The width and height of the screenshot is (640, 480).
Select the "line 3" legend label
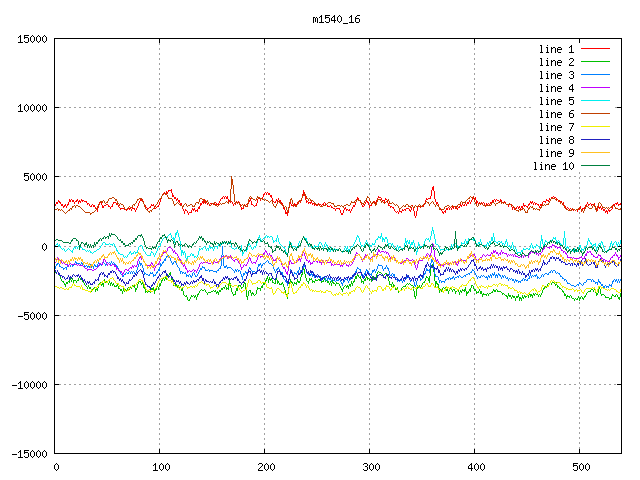556,75
